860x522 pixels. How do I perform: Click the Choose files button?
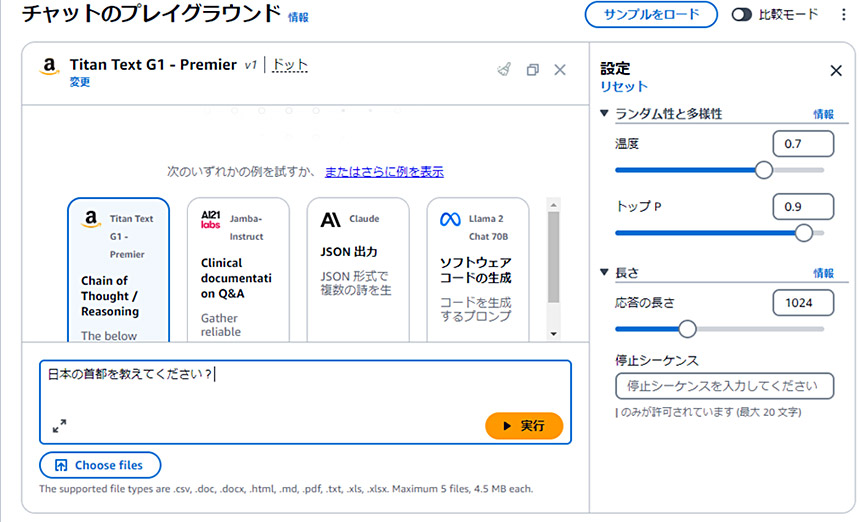pyautogui.click(x=100, y=465)
